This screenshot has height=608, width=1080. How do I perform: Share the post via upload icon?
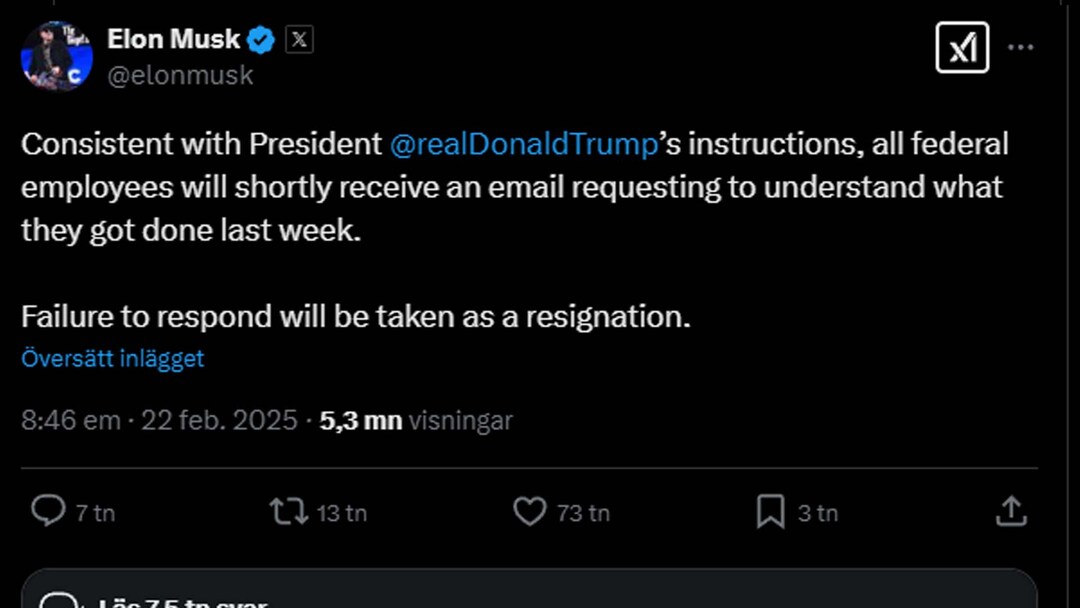[x=1011, y=512]
